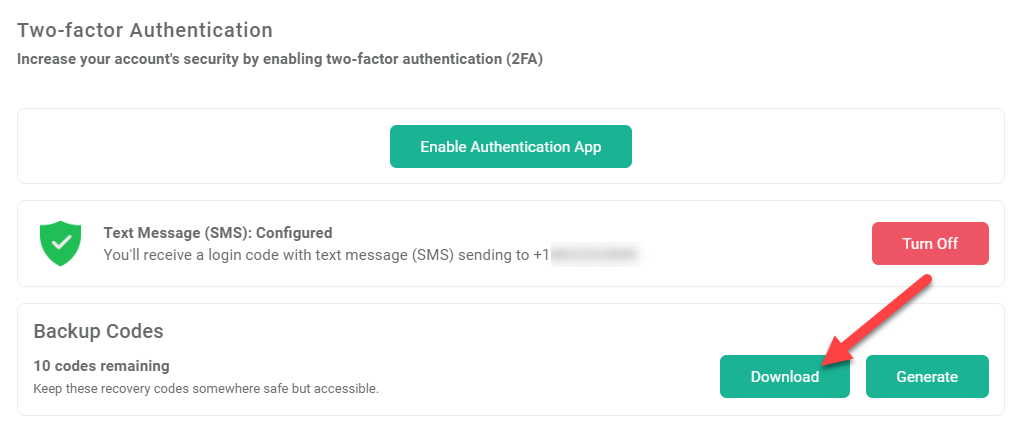Select the Two-factor Authentication heading
Viewport: 1018px width, 429px height.
[x=144, y=30]
